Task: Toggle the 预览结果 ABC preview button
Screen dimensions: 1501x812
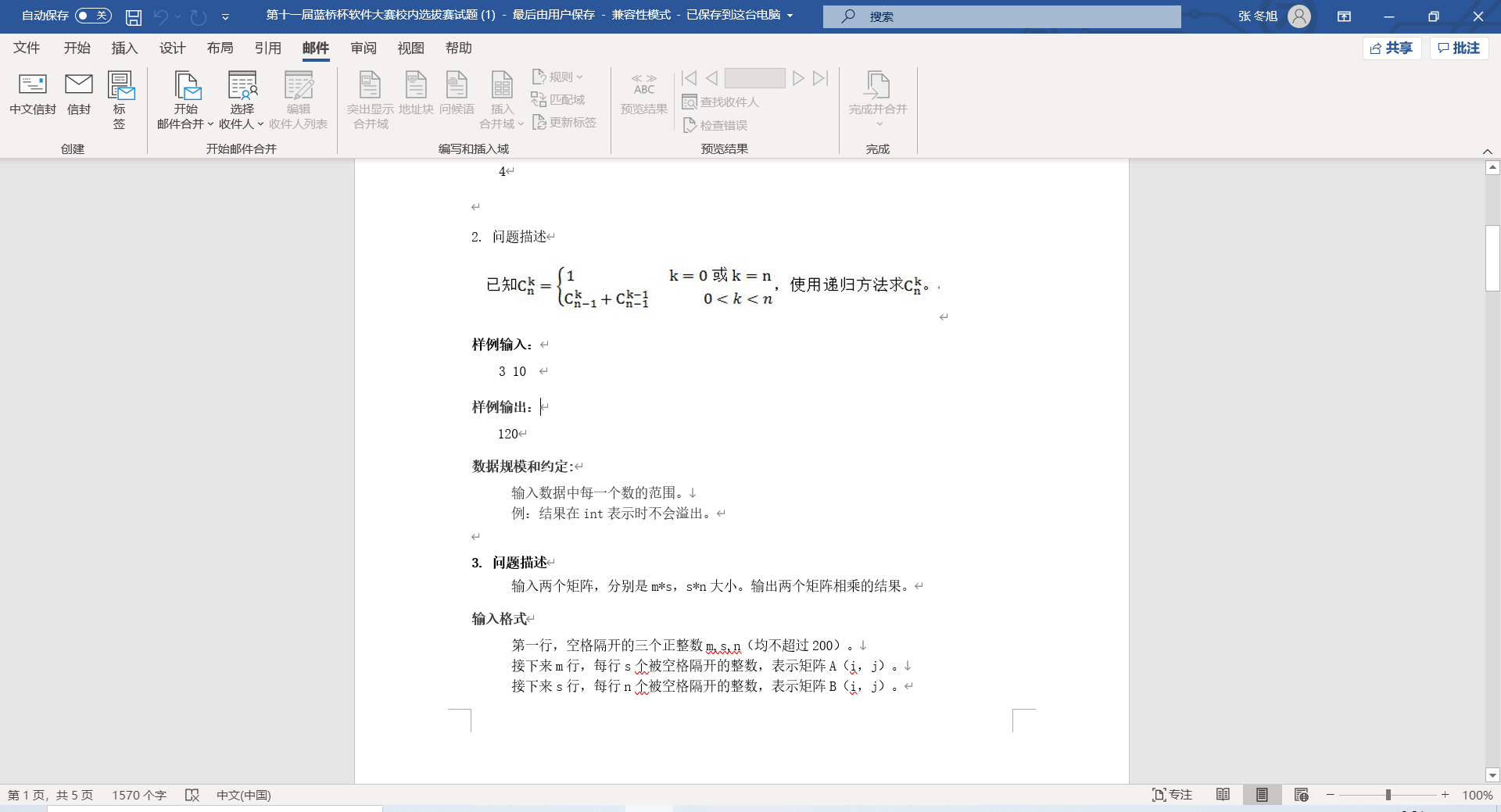Action: coord(644,95)
